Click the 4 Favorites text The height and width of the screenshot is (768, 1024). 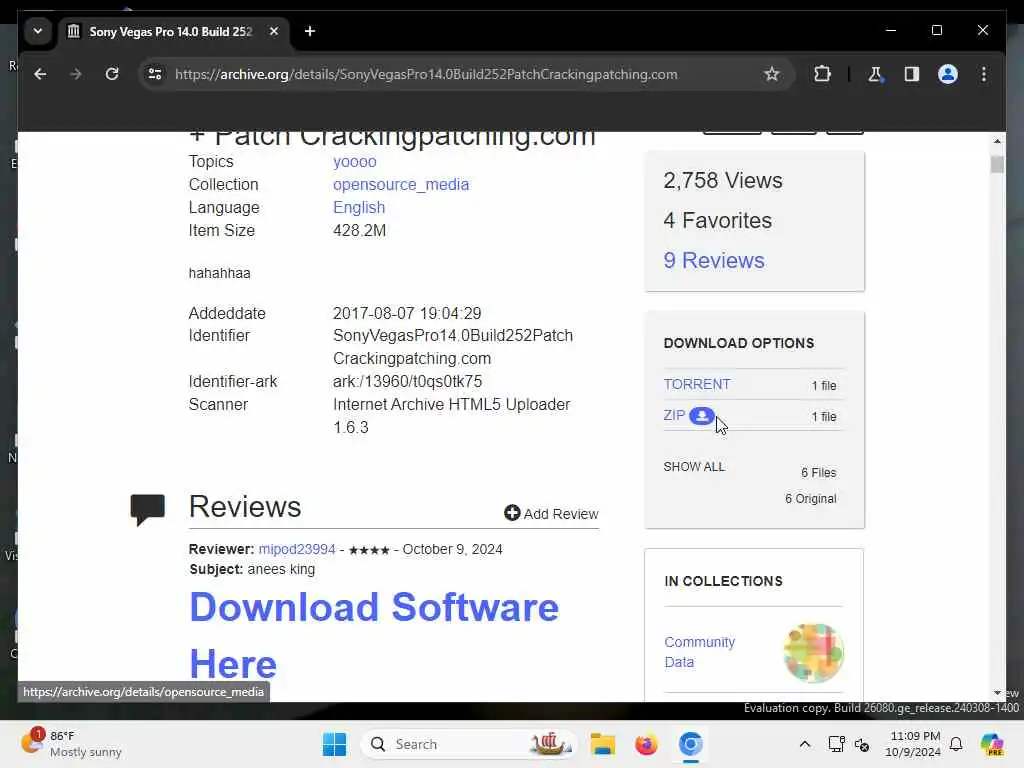(x=717, y=221)
